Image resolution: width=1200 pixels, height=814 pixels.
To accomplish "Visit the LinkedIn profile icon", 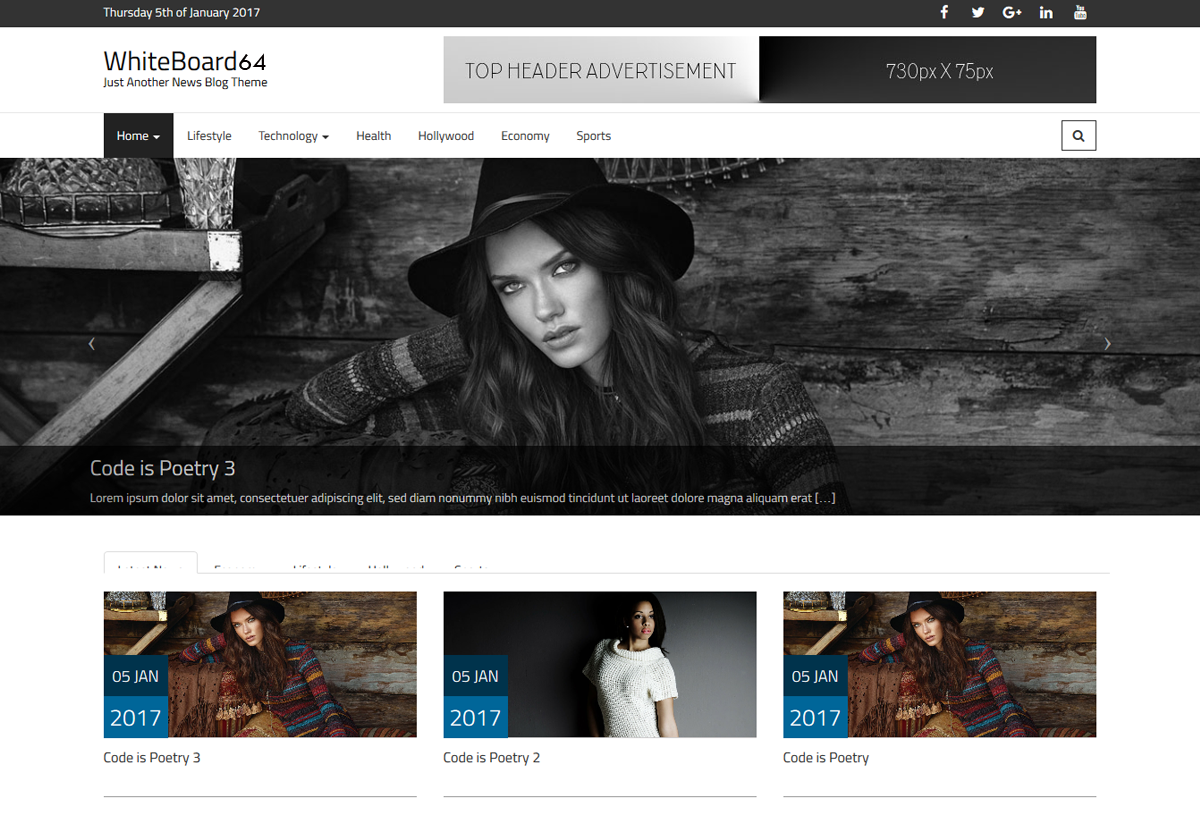I will click(x=1046, y=13).
